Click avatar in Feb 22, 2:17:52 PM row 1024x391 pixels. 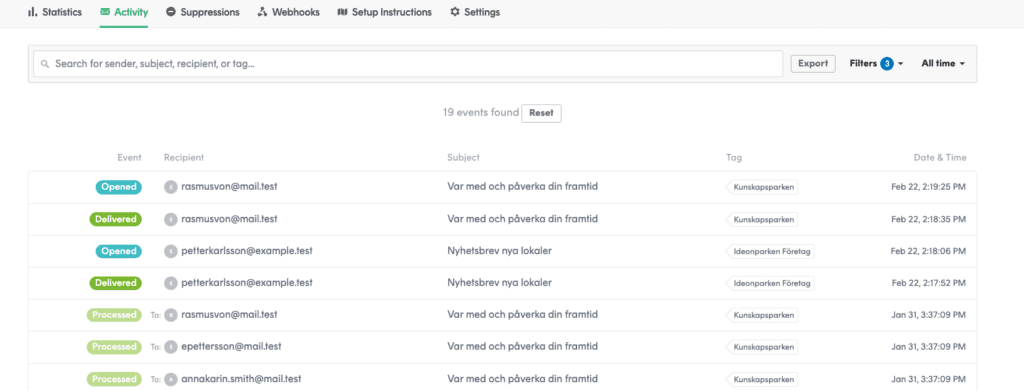tap(171, 283)
